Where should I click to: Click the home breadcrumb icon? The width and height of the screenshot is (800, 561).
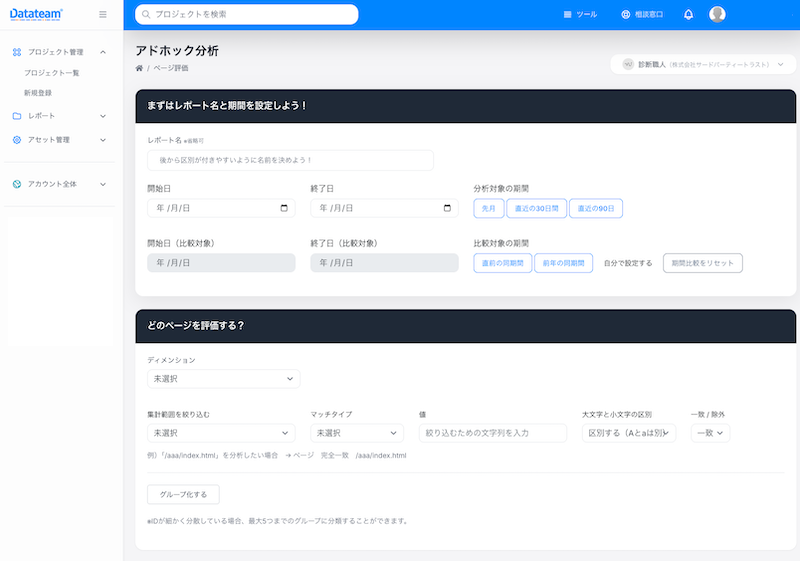[139, 68]
